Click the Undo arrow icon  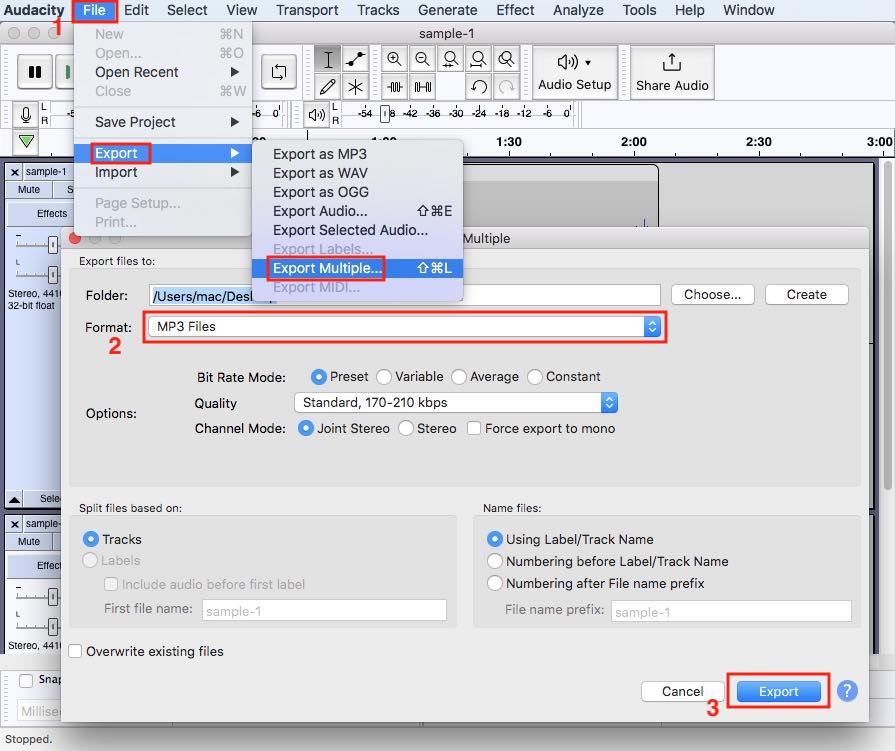478,87
